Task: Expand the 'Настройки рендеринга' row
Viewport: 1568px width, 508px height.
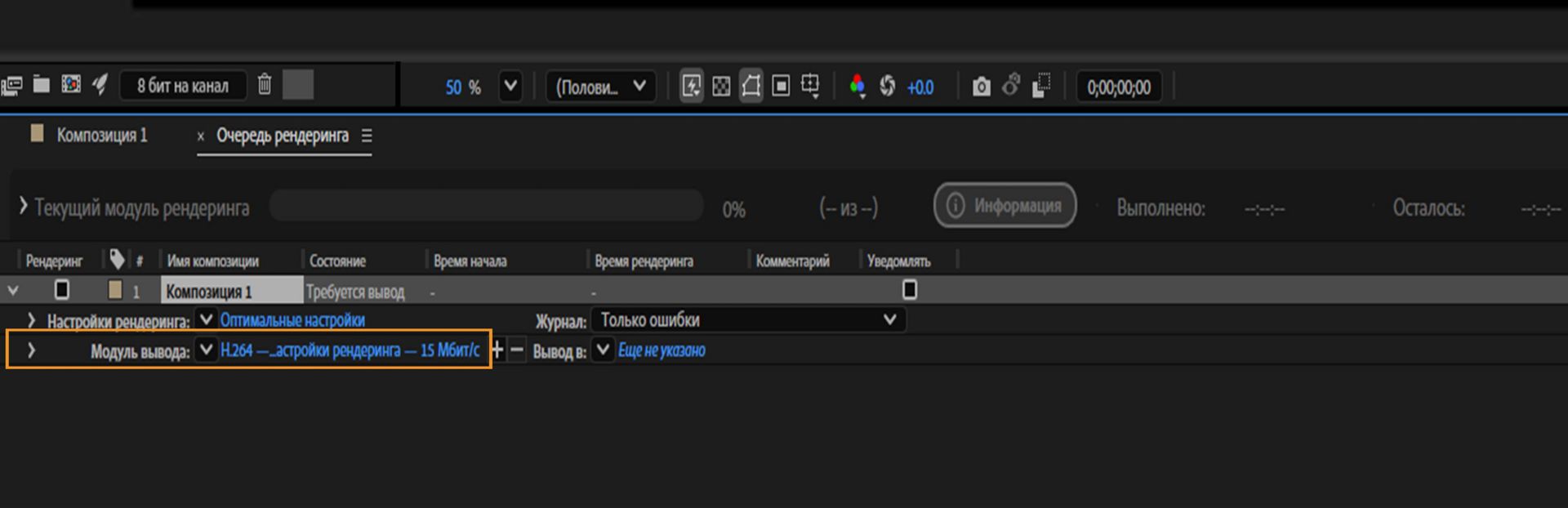Action: [x=31, y=320]
